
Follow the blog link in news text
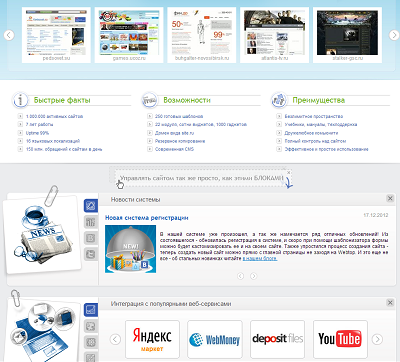coord(260,258)
